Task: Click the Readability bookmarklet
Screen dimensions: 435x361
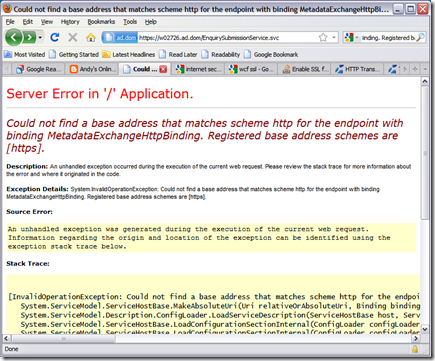Action: point(221,54)
